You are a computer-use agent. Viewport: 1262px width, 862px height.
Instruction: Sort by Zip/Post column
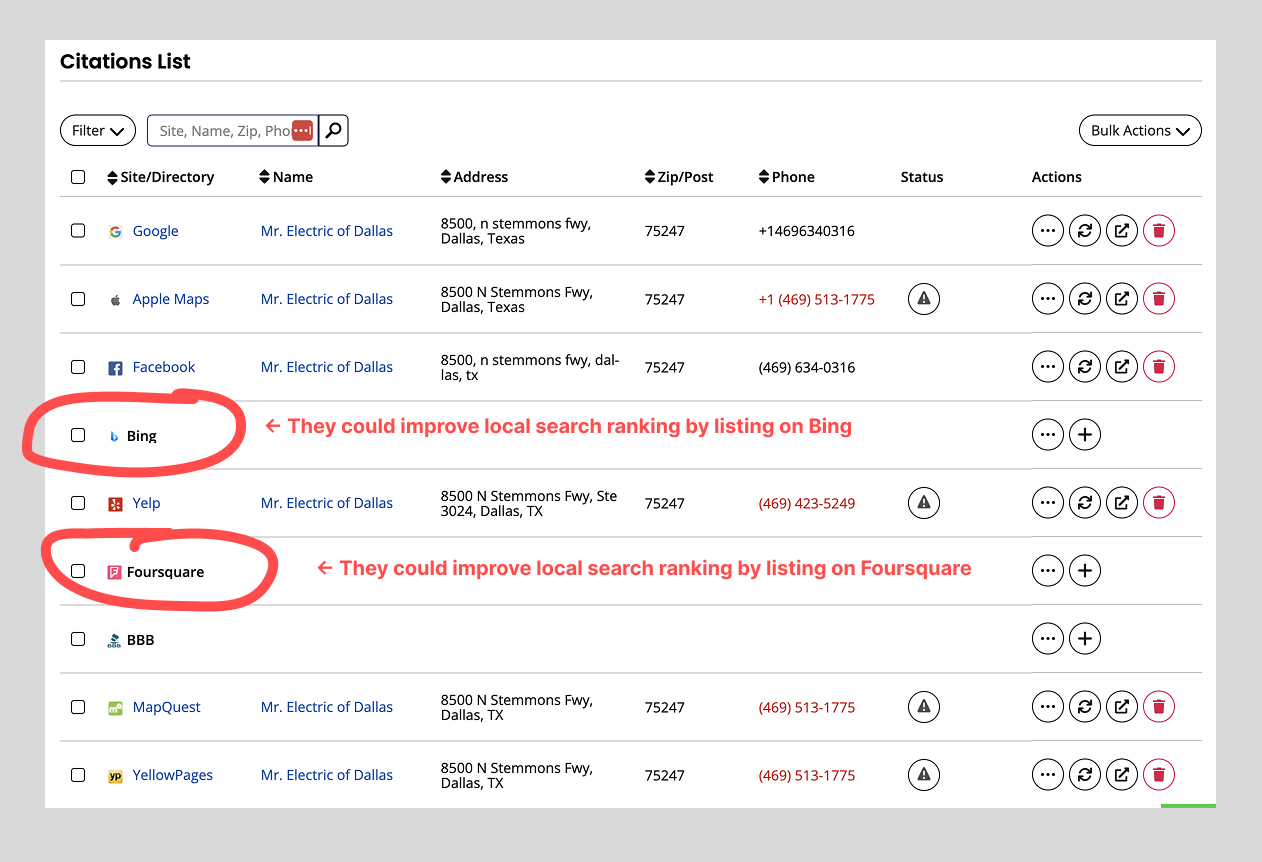pyautogui.click(x=679, y=177)
